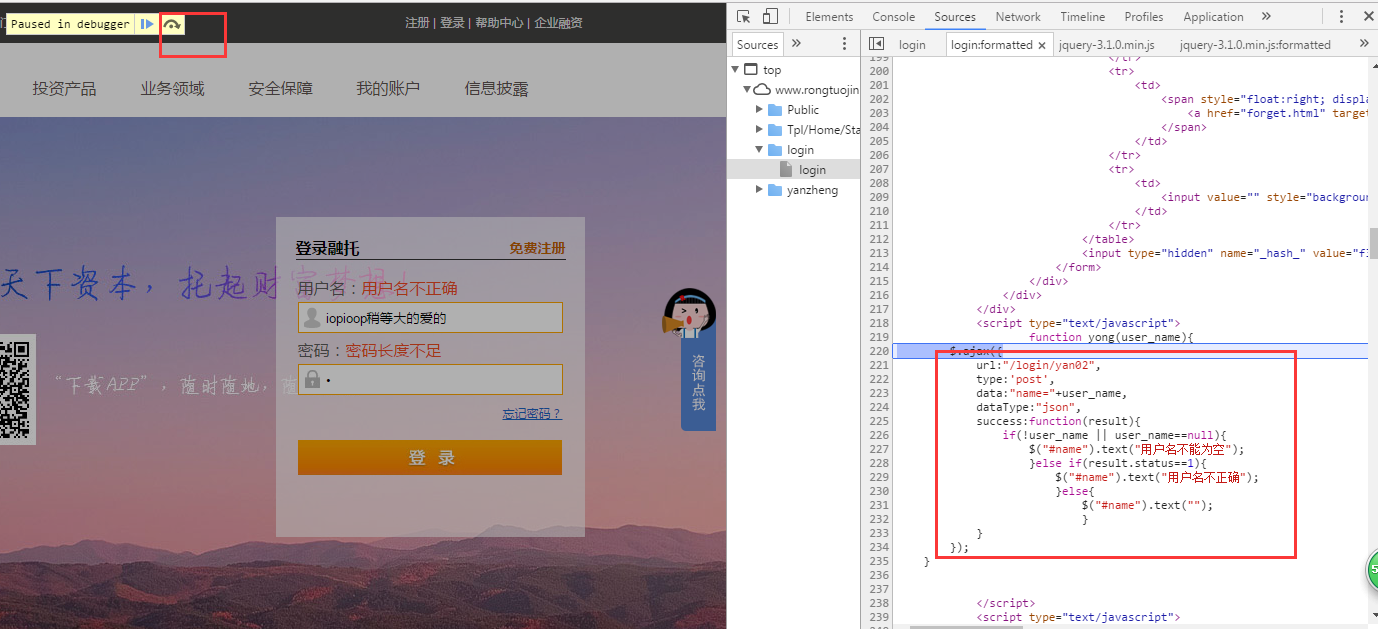Click the type:'post' code line
Viewport: 1378px width, 629px height.
click(x=1015, y=379)
